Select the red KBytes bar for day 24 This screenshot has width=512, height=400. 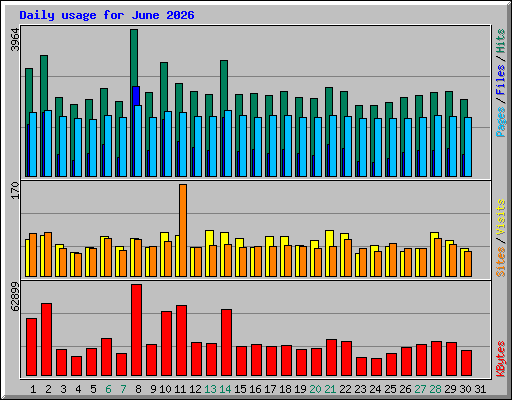[376, 367]
